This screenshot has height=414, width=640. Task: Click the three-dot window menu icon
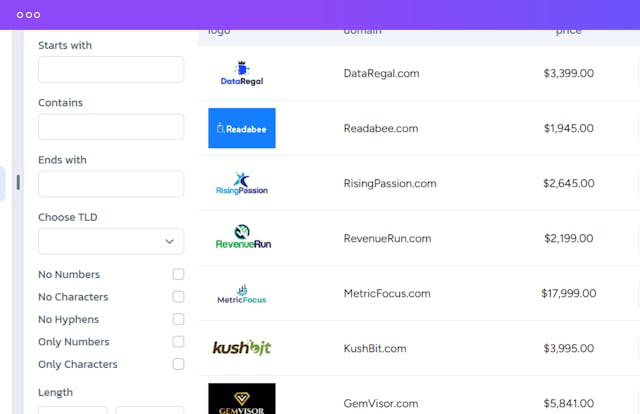tap(29, 15)
